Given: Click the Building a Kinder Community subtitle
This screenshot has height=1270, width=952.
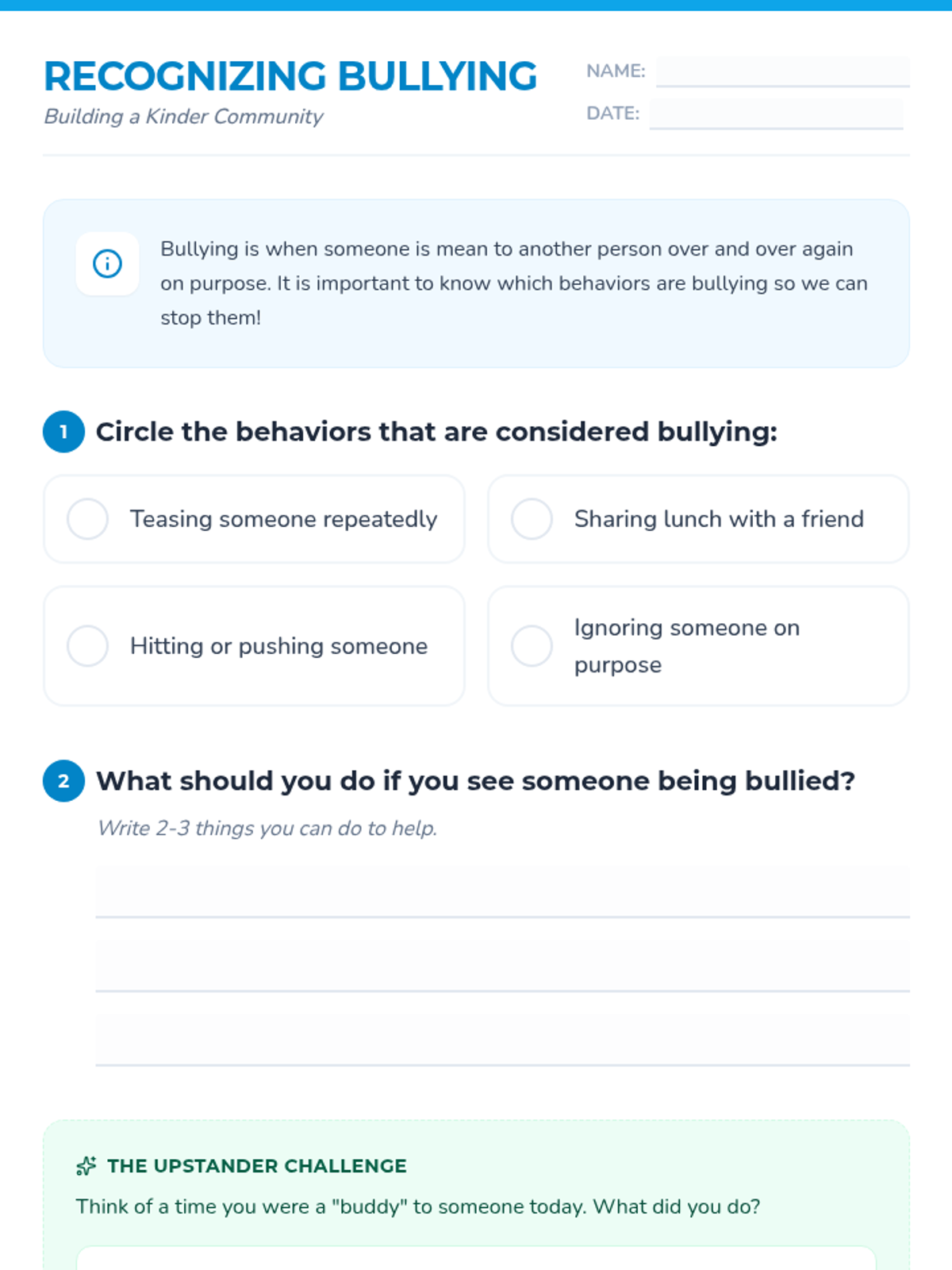Looking at the screenshot, I should click(x=183, y=117).
